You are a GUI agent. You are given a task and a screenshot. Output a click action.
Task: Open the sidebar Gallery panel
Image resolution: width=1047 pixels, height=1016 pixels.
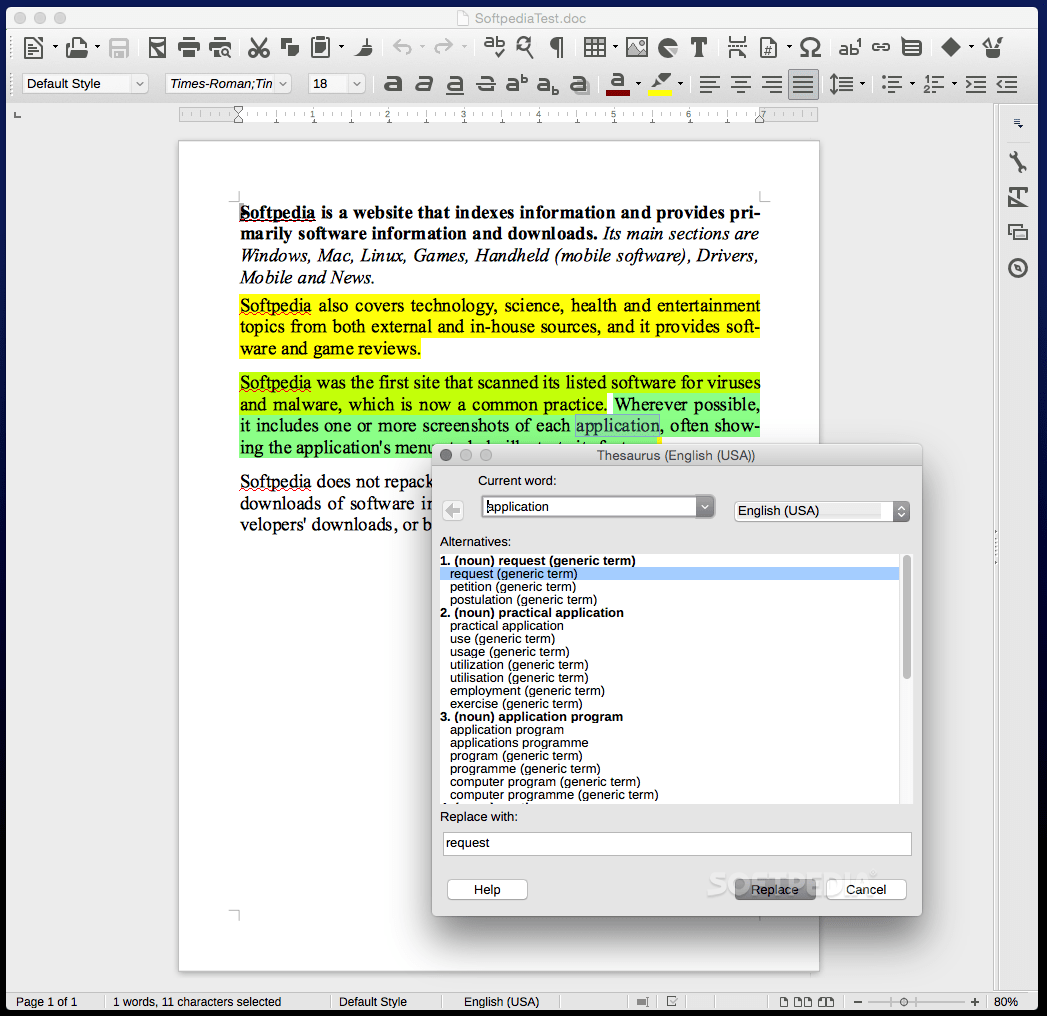coord(1018,232)
